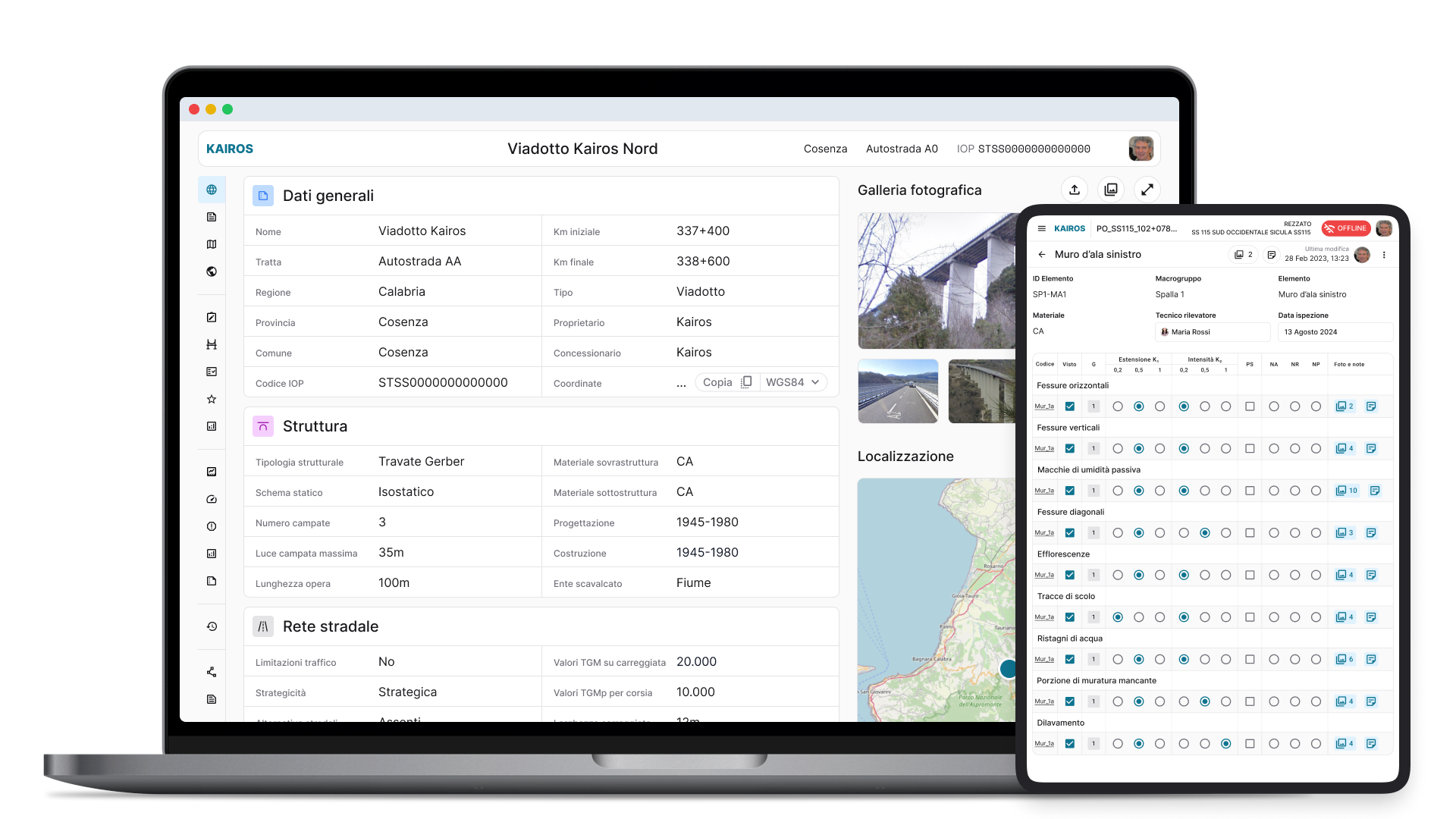The width and height of the screenshot is (1456, 819).
Task: Click the Copia coordinates button
Action: (726, 382)
